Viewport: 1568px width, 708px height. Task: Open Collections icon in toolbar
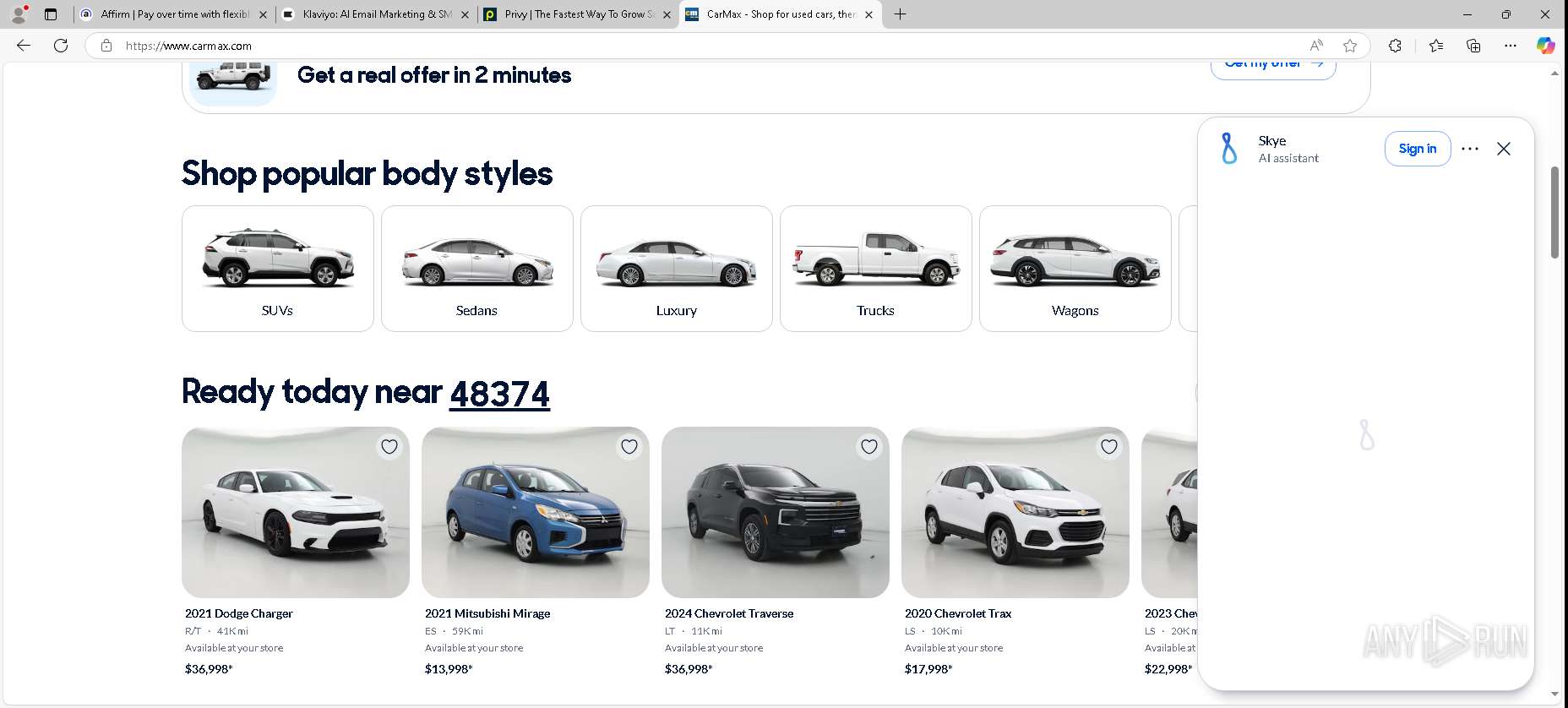click(x=1473, y=46)
